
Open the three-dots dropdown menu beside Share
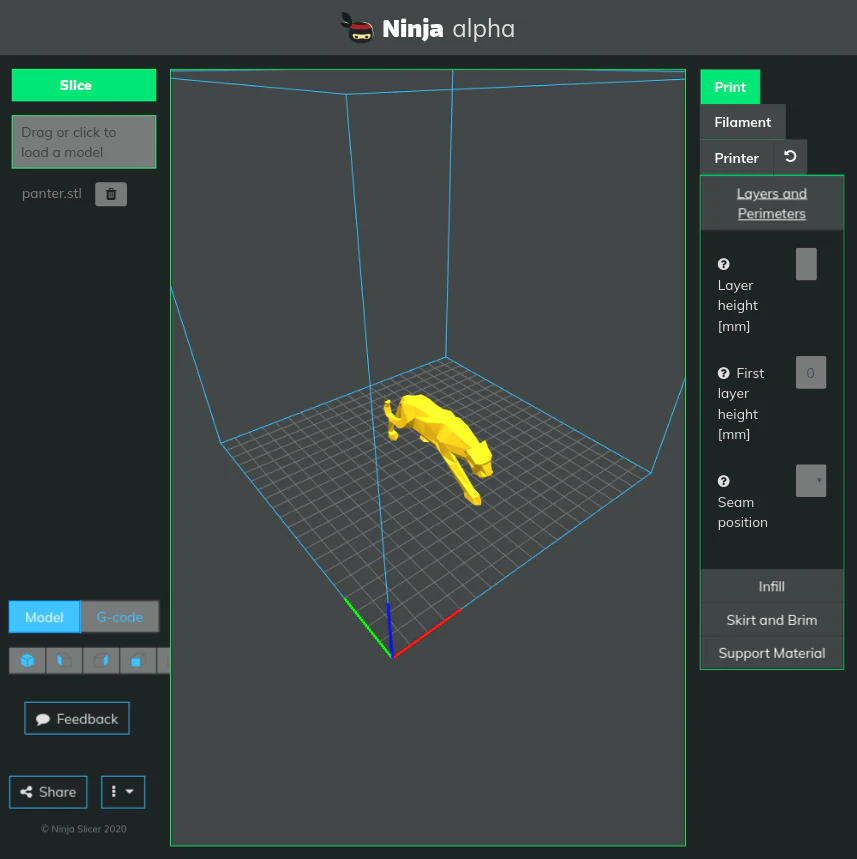click(x=123, y=792)
